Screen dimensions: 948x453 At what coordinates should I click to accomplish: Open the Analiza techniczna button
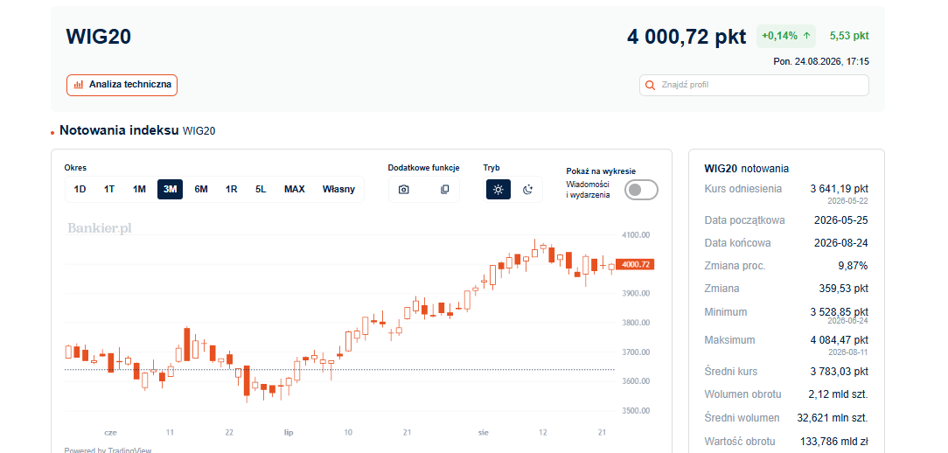[x=122, y=85]
